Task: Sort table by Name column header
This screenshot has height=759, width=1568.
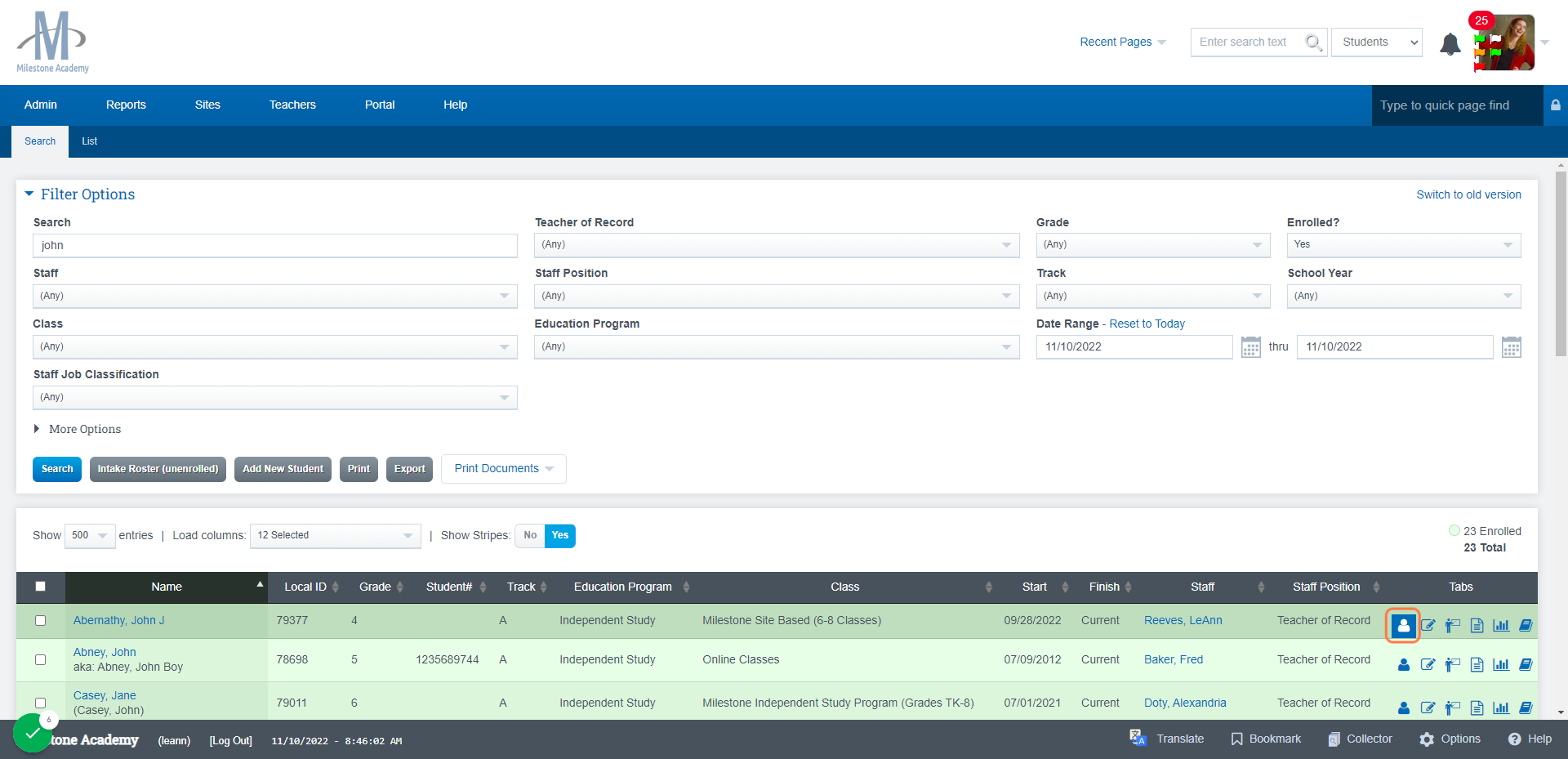Action: click(x=167, y=587)
